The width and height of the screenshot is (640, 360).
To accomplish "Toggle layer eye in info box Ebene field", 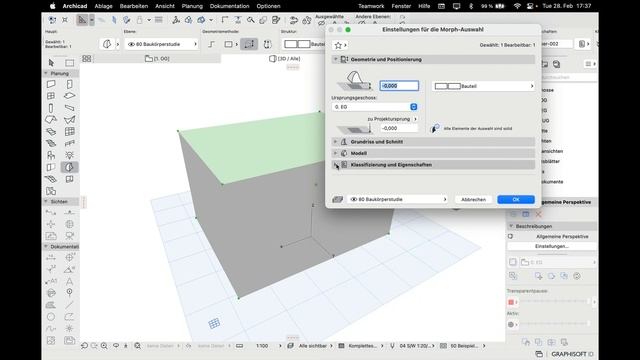I will 131,44.
